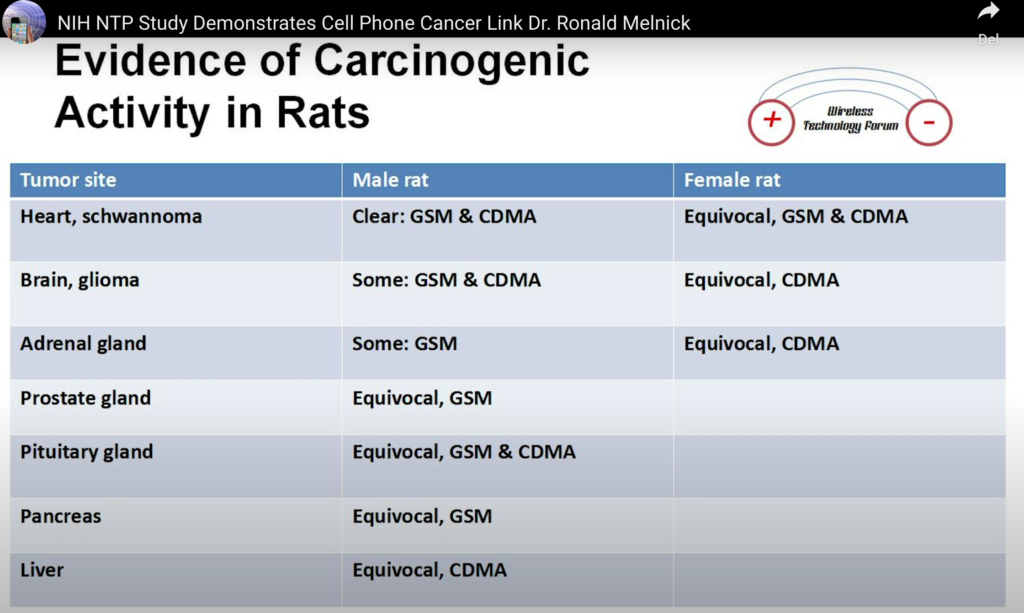The height and width of the screenshot is (613, 1024).
Task: Click the red minus circle icon
Action: pos(929,123)
